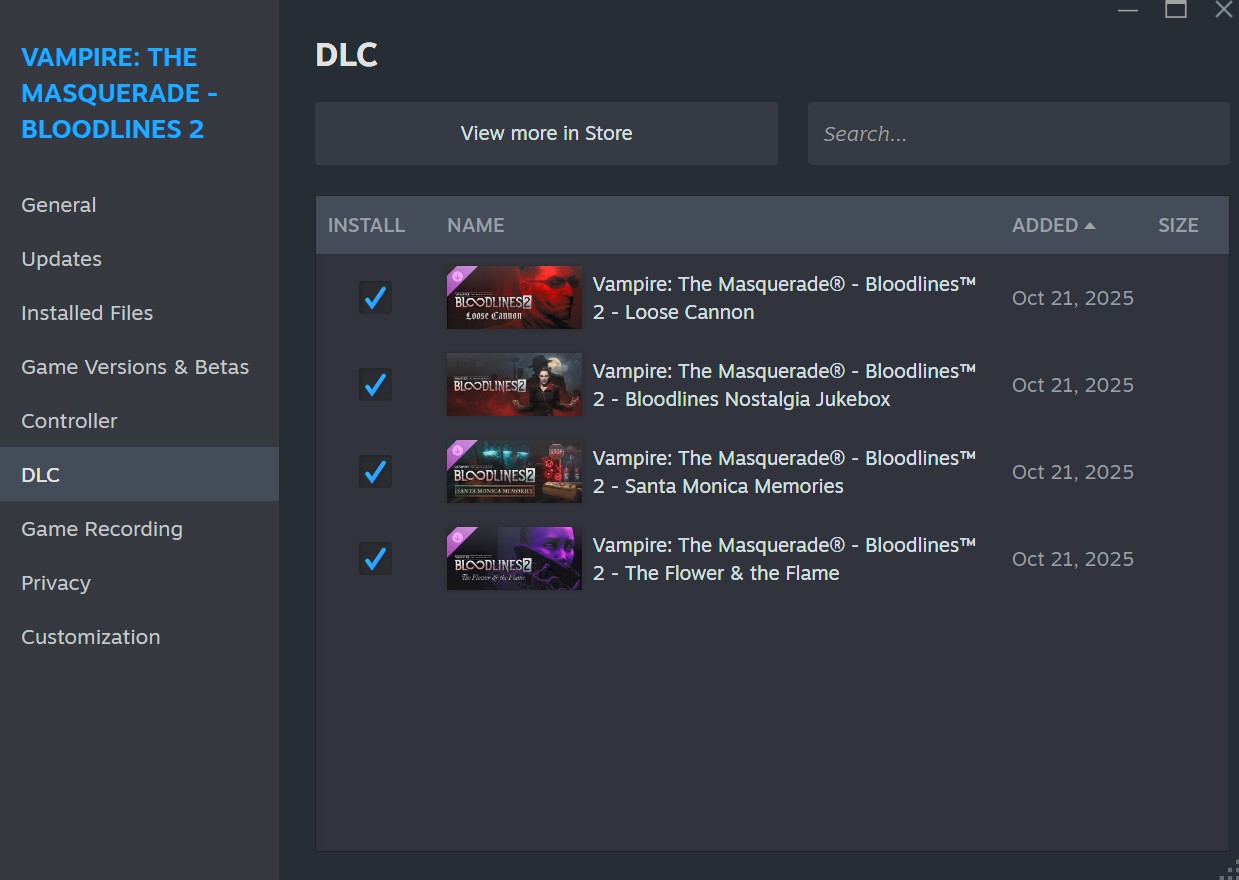Image resolution: width=1239 pixels, height=880 pixels.
Task: Click the Loose Cannon DLC name
Action: click(784, 298)
